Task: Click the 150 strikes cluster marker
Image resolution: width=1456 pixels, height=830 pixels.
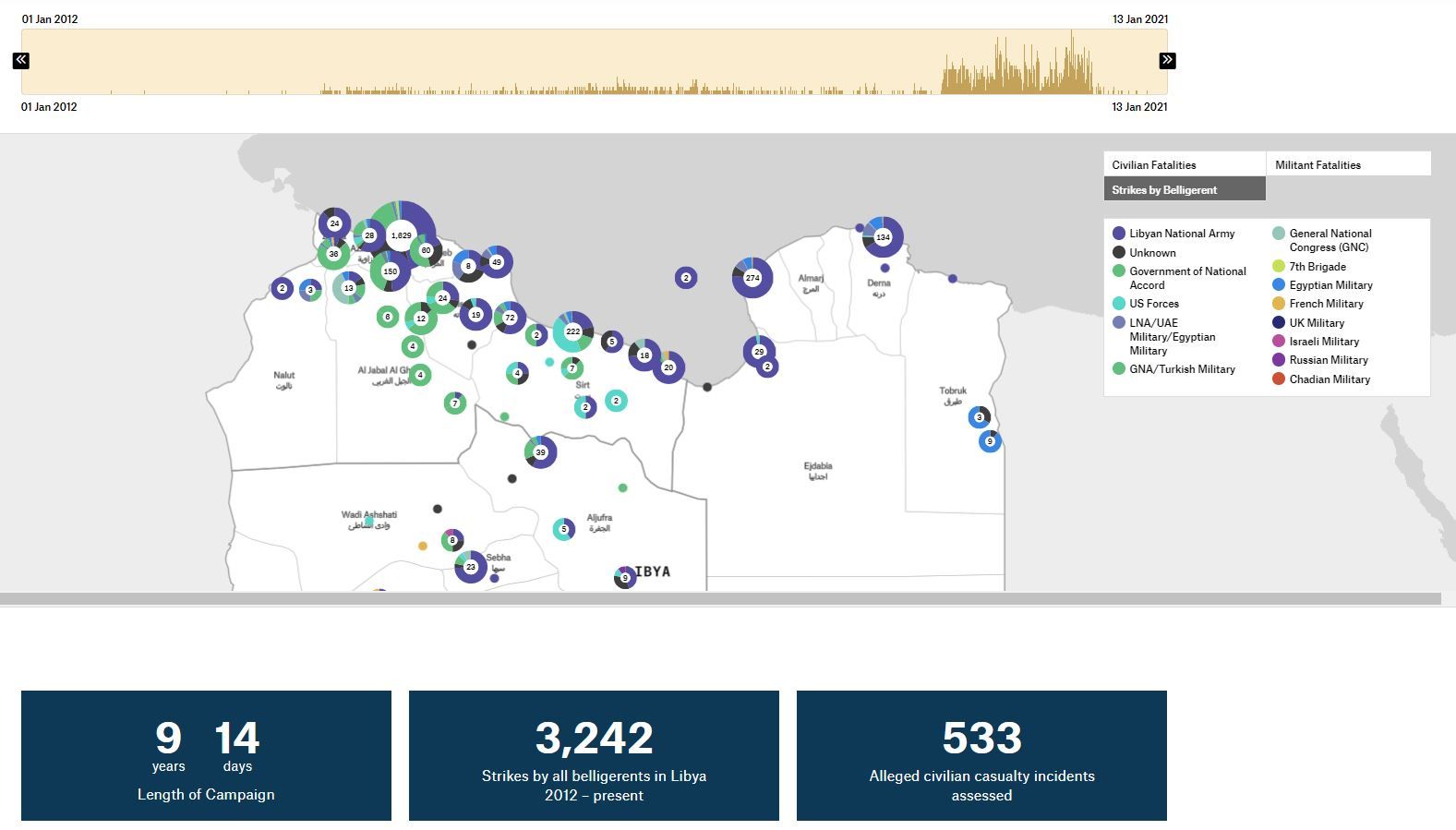Action: pos(390,271)
